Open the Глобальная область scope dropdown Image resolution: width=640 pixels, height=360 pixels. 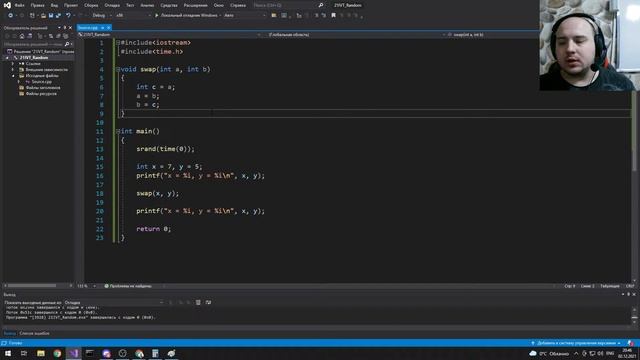coord(354,35)
